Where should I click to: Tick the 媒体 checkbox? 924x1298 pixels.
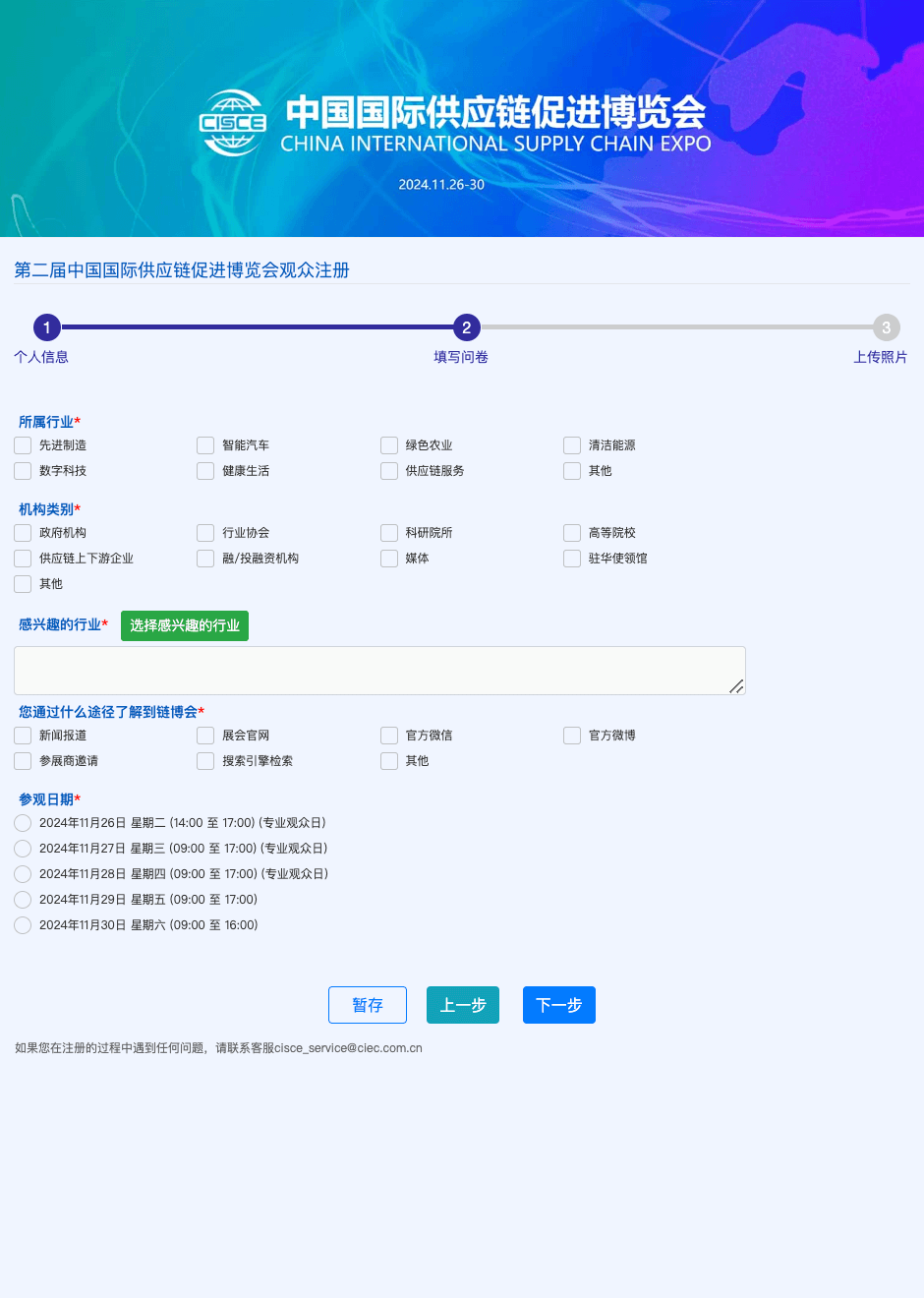389,559
